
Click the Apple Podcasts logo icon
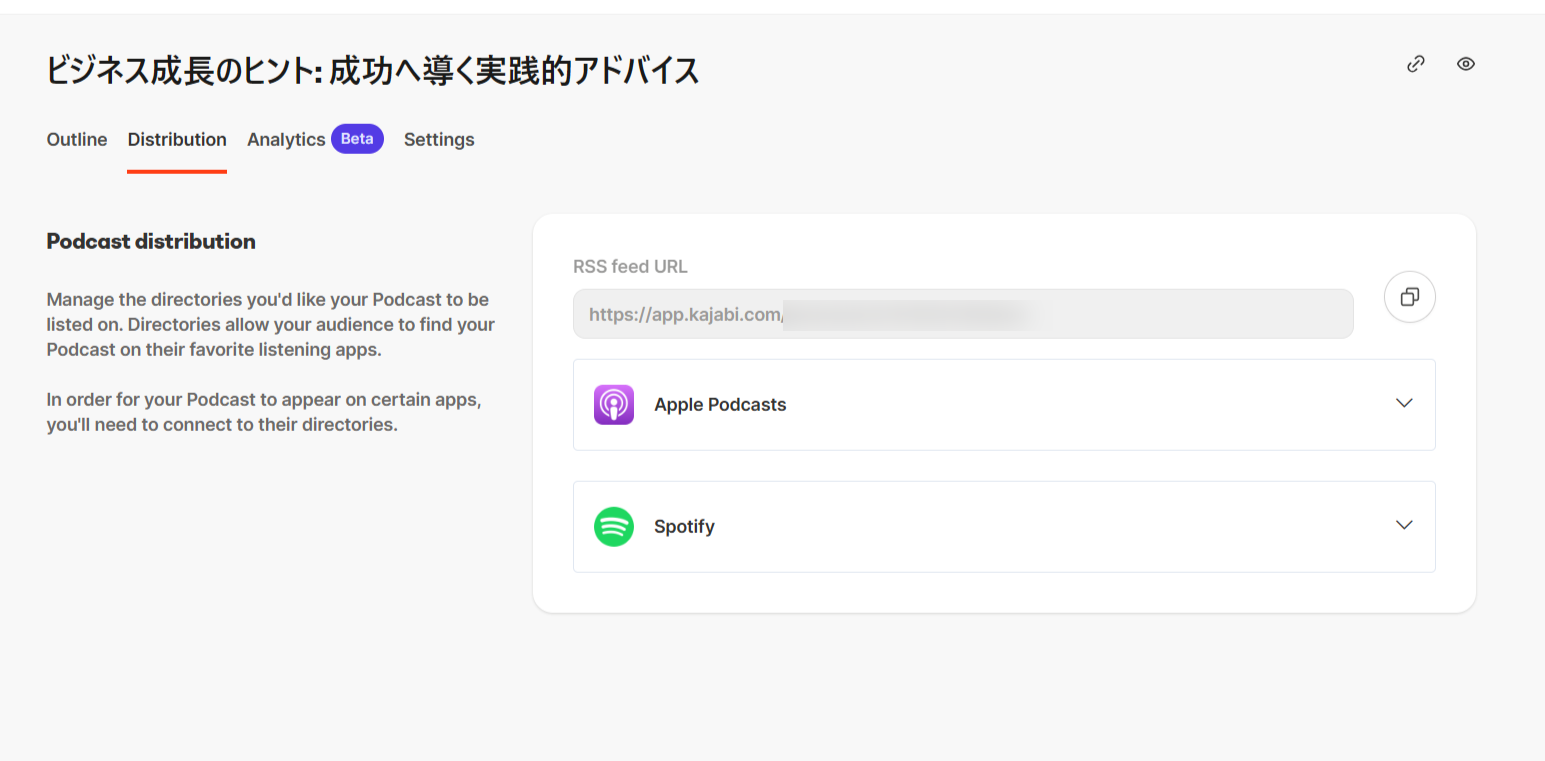click(613, 405)
